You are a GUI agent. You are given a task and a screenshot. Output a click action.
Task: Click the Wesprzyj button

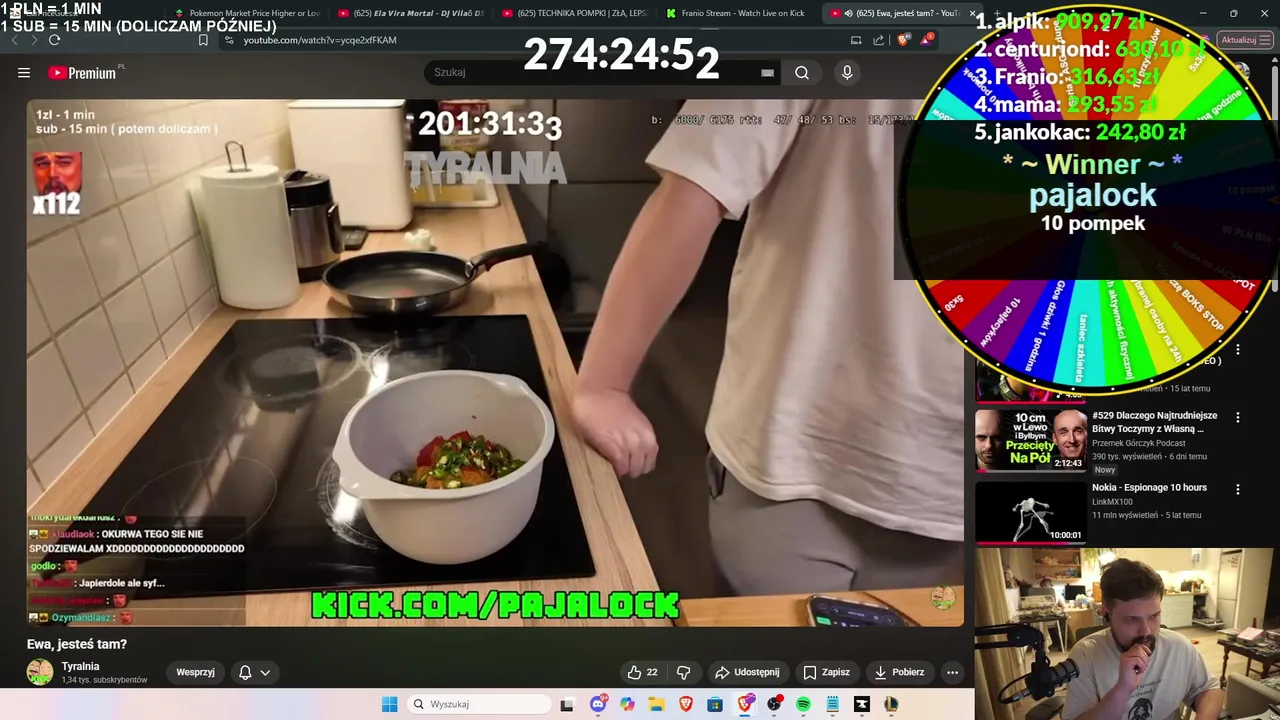[x=195, y=672]
